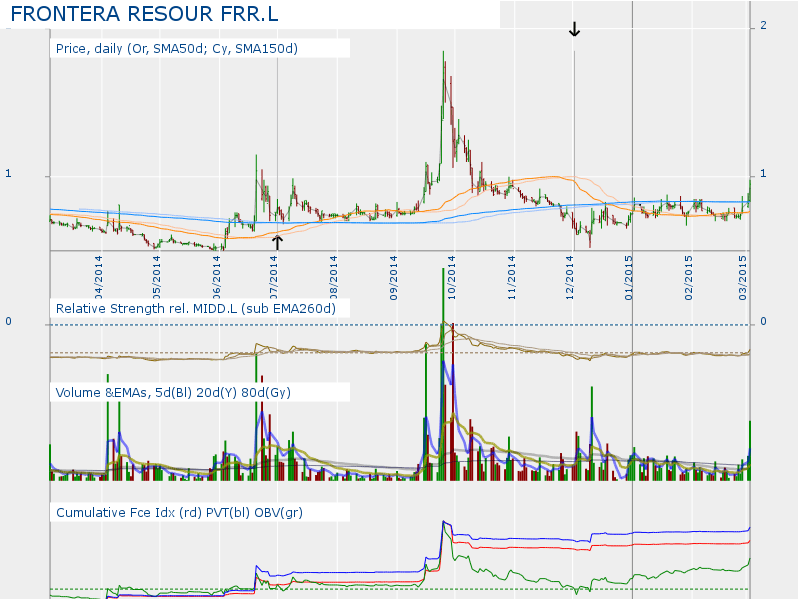Click the 11/2014 date axis label

click(511, 278)
